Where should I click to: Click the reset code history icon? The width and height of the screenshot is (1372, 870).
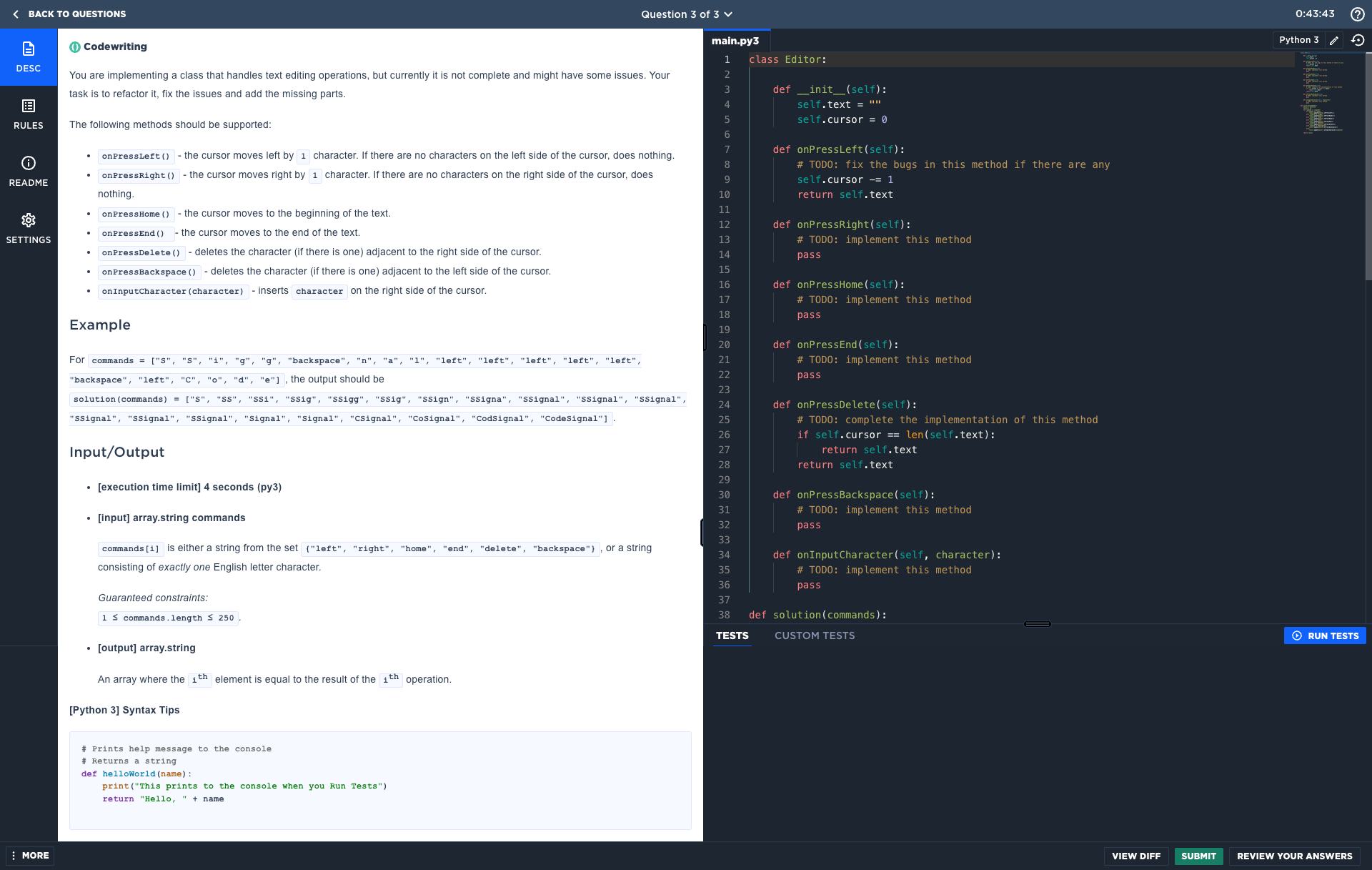tap(1358, 41)
